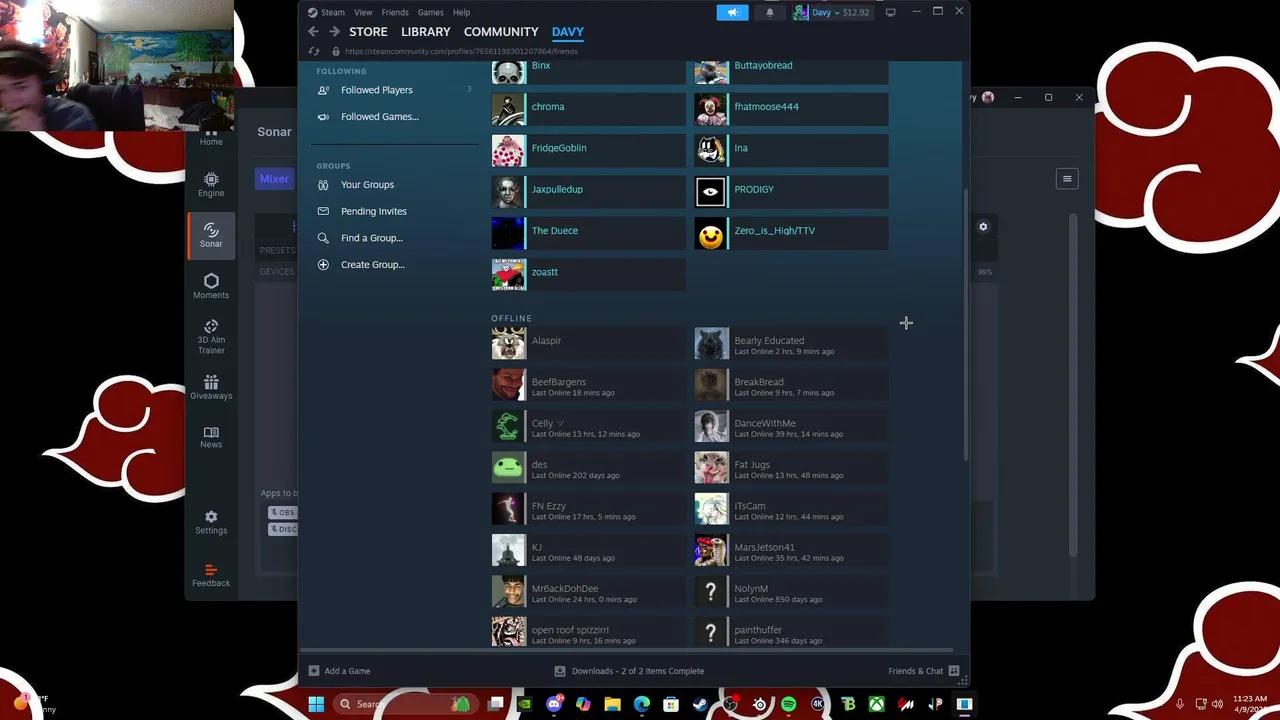Open Friends & Chat panel

[923, 671]
